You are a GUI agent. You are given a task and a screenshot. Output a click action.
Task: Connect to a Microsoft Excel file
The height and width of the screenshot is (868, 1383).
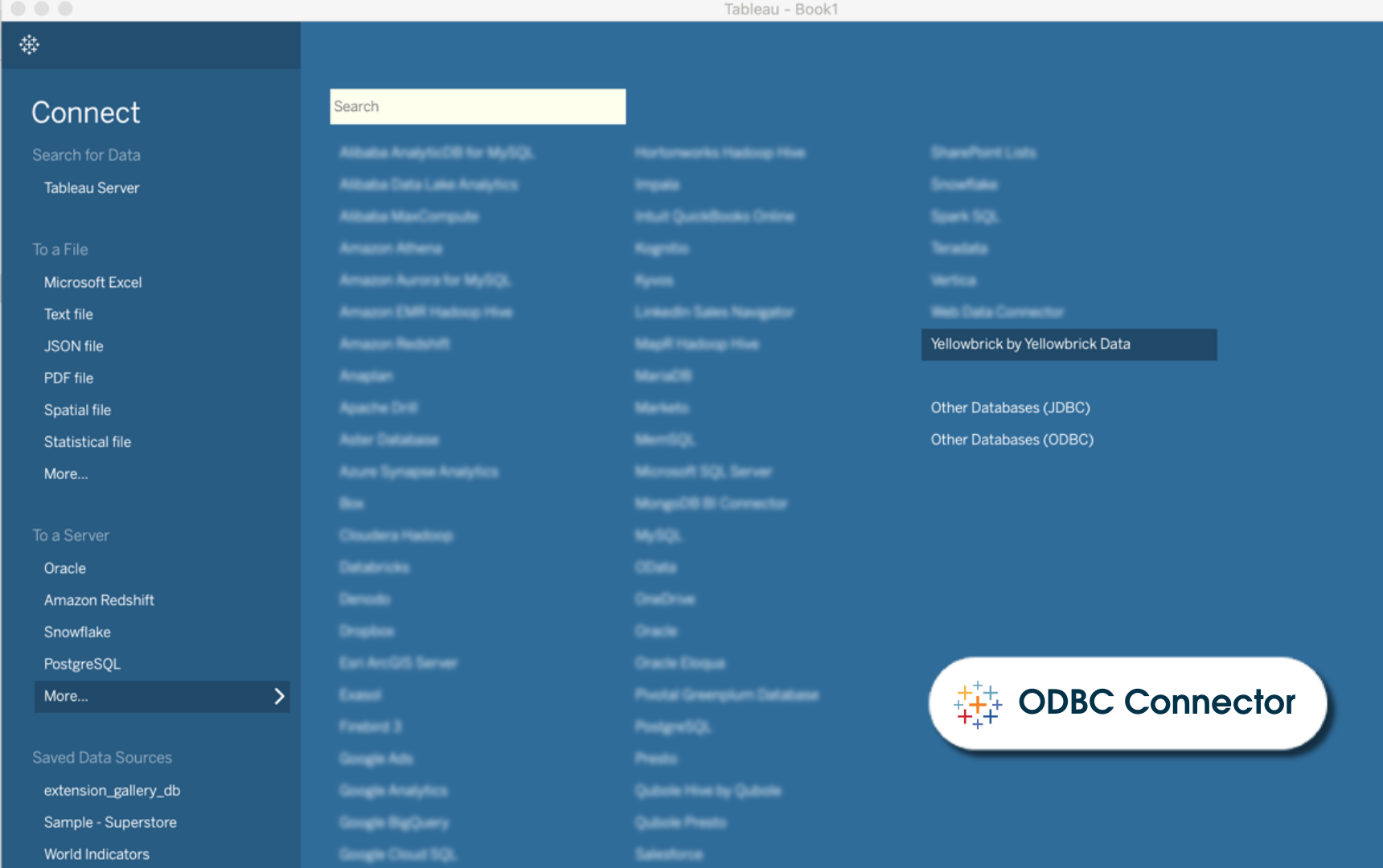tap(92, 283)
